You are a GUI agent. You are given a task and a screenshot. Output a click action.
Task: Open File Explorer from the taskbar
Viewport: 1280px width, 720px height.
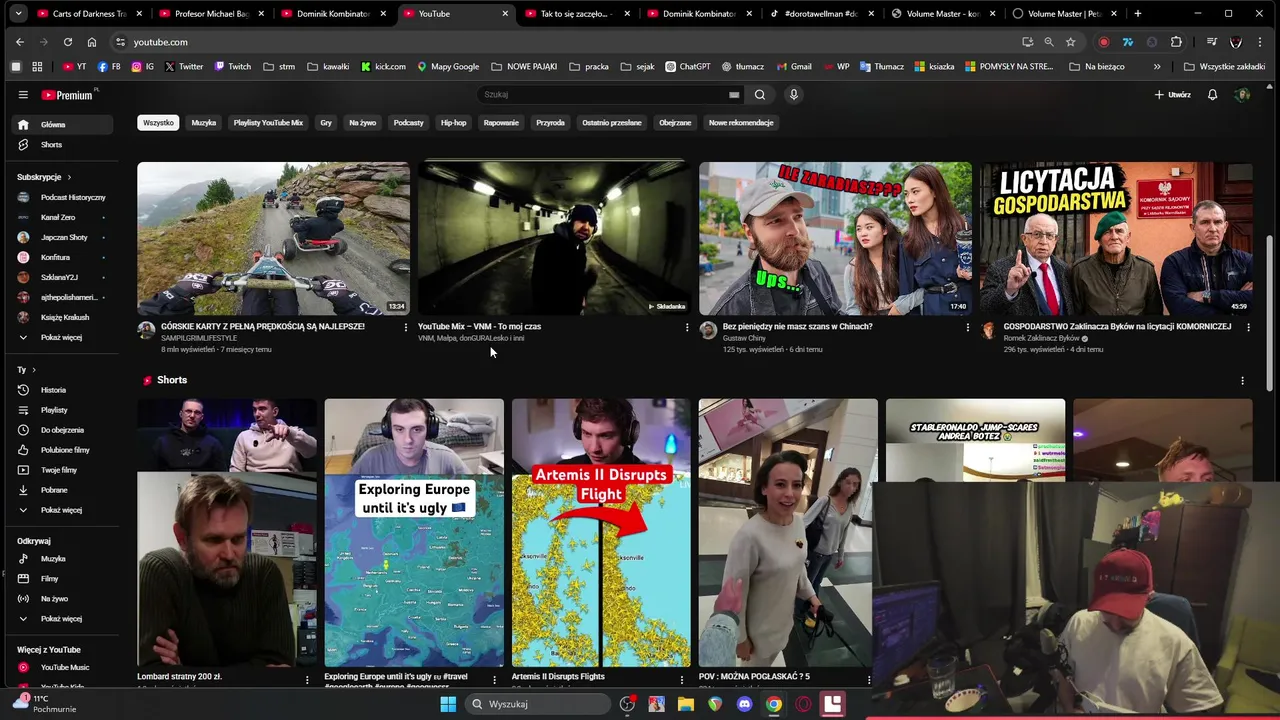pos(685,704)
